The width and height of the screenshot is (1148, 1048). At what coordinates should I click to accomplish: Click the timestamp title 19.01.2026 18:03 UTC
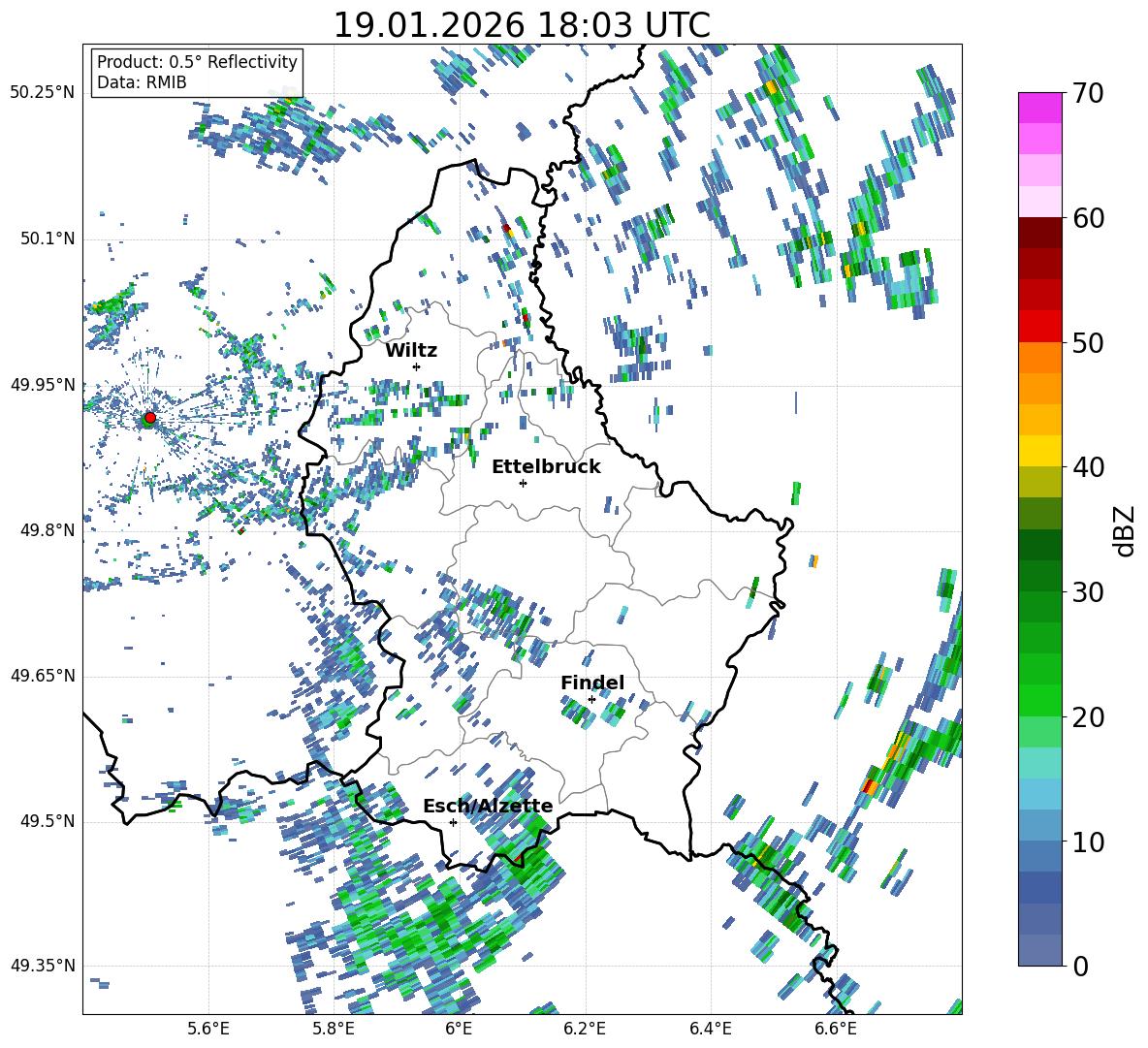tap(522, 25)
